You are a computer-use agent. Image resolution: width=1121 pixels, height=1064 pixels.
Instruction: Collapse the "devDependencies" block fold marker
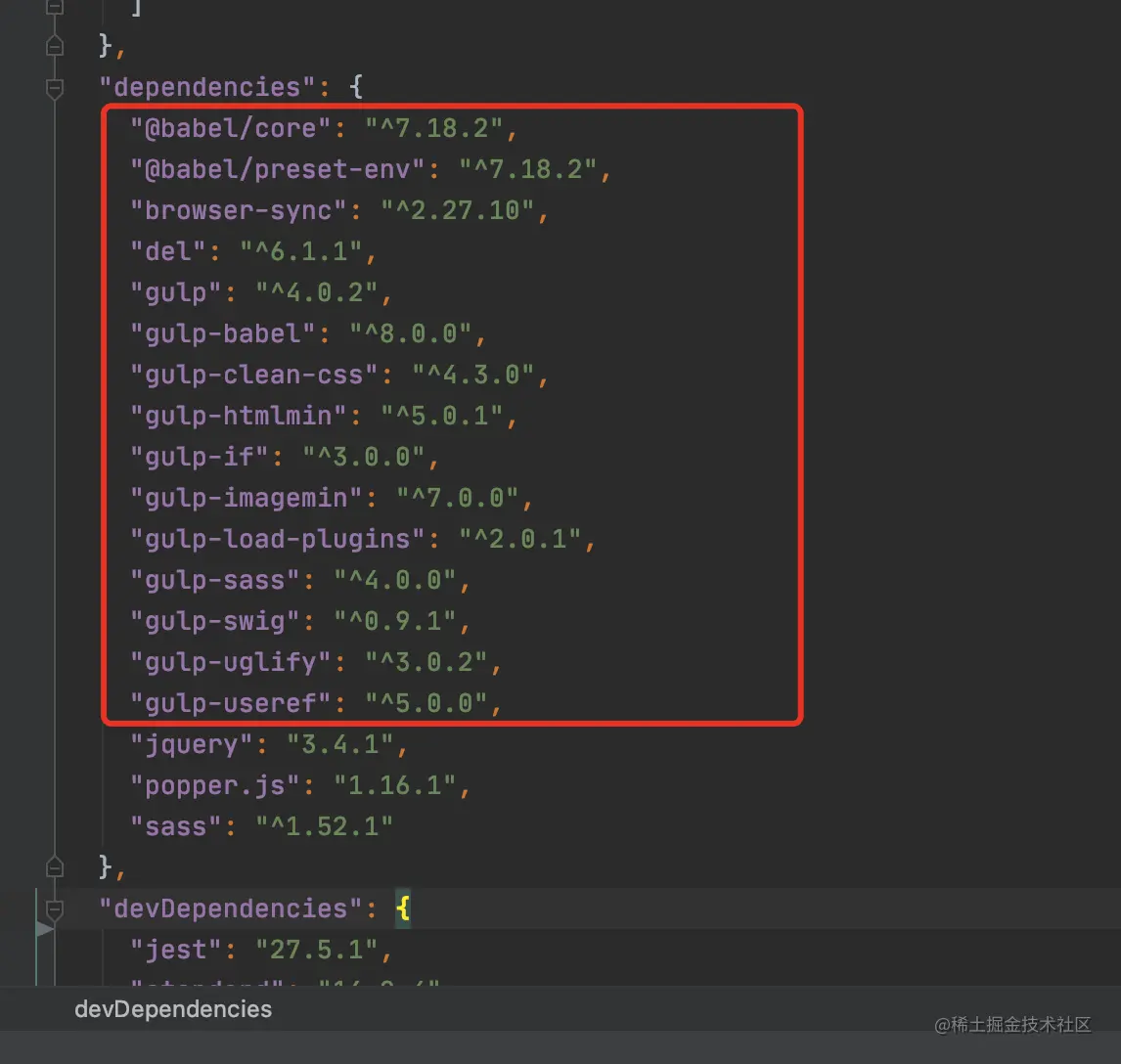pos(55,909)
